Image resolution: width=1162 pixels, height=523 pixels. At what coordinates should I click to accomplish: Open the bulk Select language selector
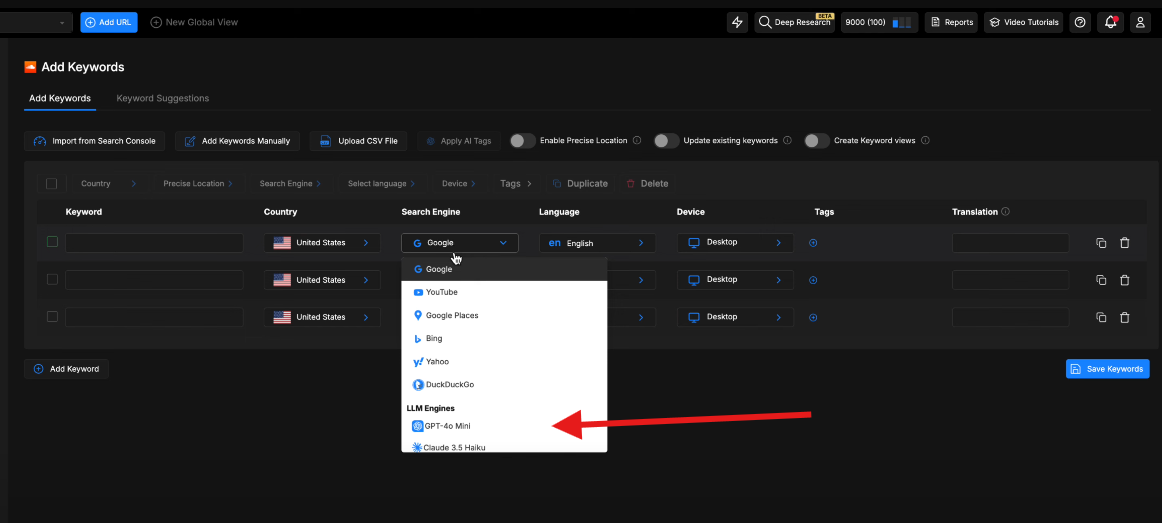[x=382, y=184]
